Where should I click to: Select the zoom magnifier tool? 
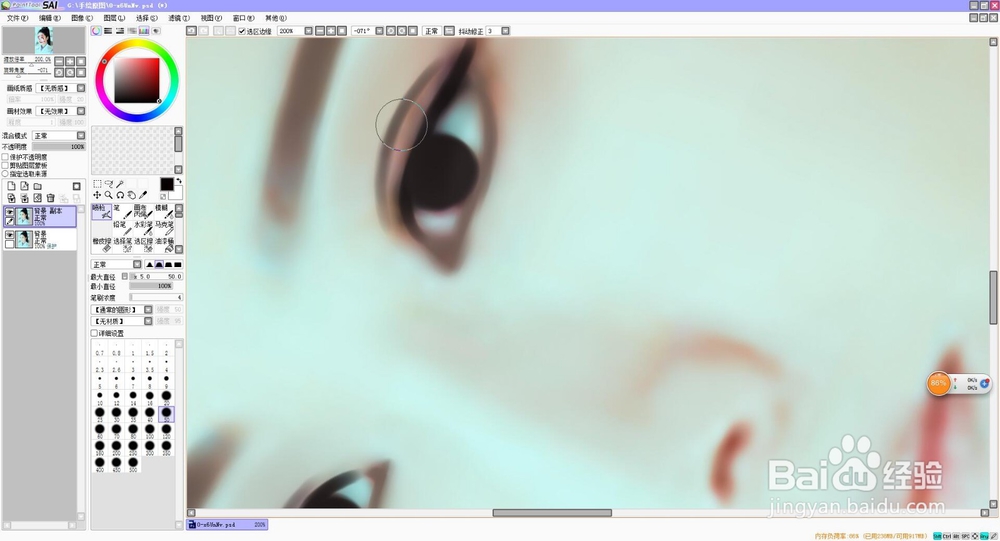tap(108, 195)
